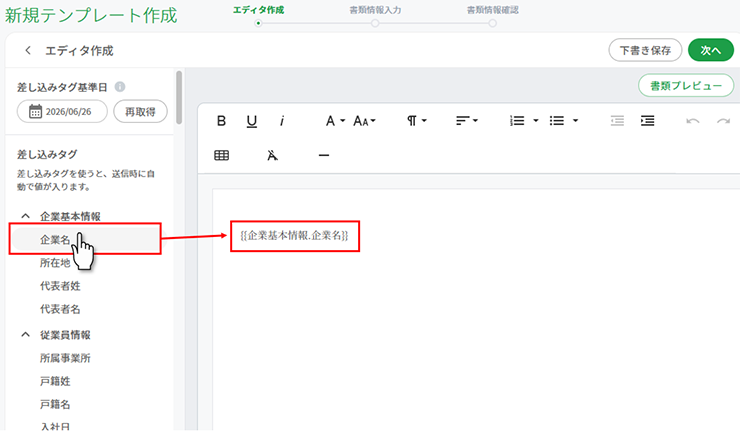
Task: Open the font color menu
Action: 335,121
